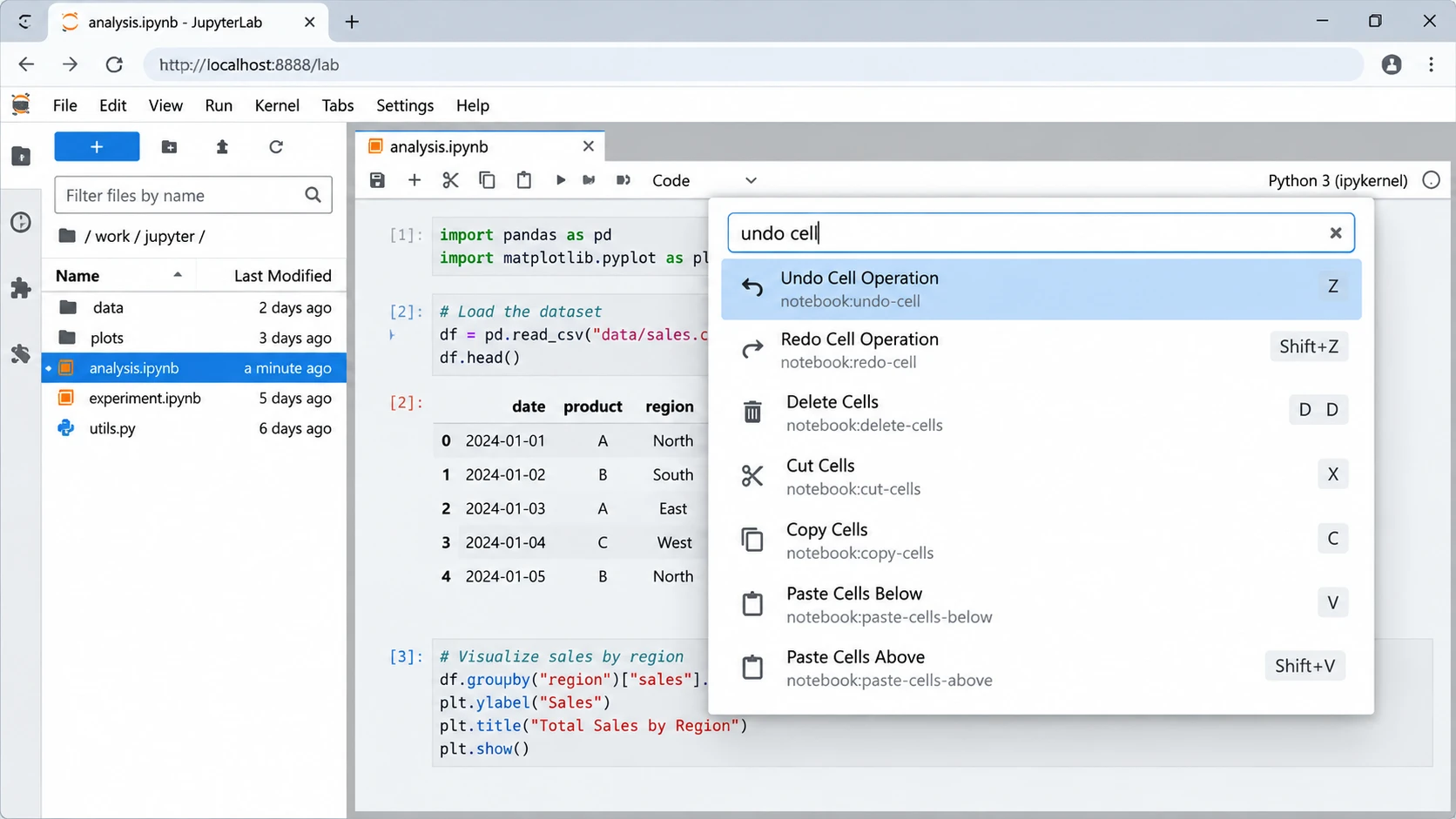The height and width of the screenshot is (819, 1456).
Task: Reload the browser page
Action: [114, 64]
